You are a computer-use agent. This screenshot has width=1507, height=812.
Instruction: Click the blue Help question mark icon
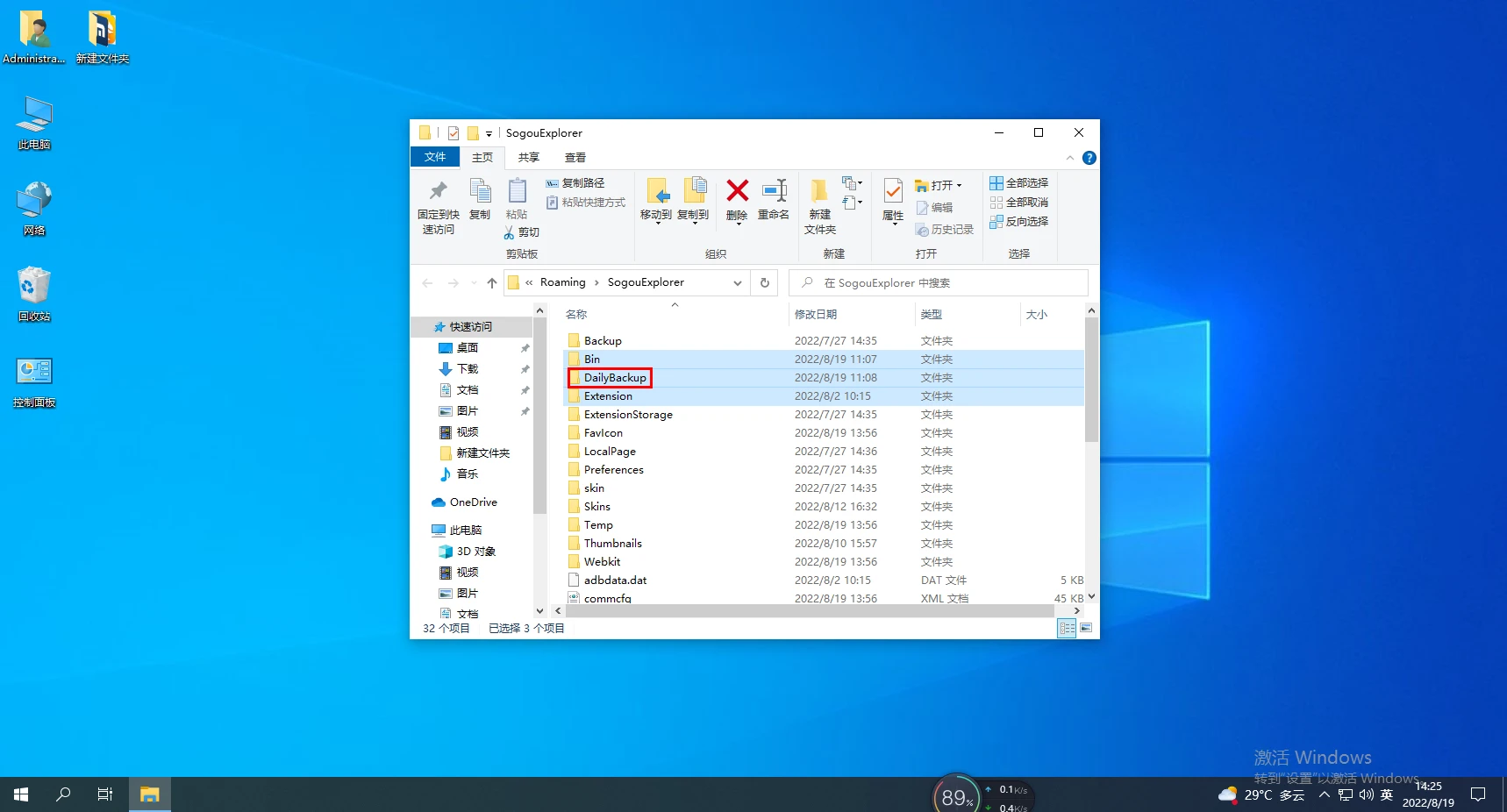[x=1089, y=158]
